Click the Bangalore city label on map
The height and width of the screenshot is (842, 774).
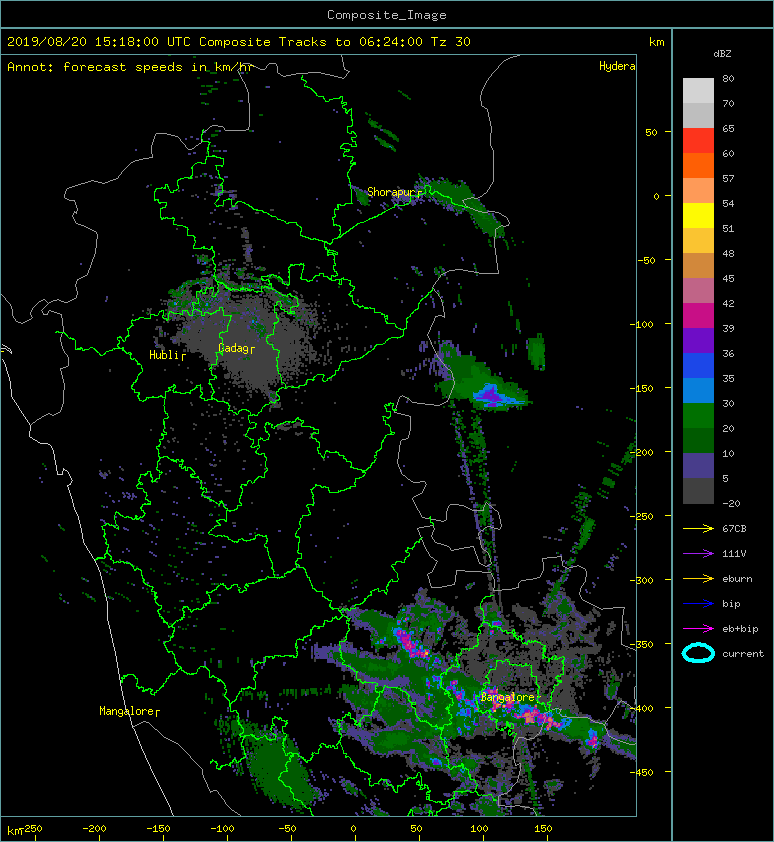coord(508,697)
